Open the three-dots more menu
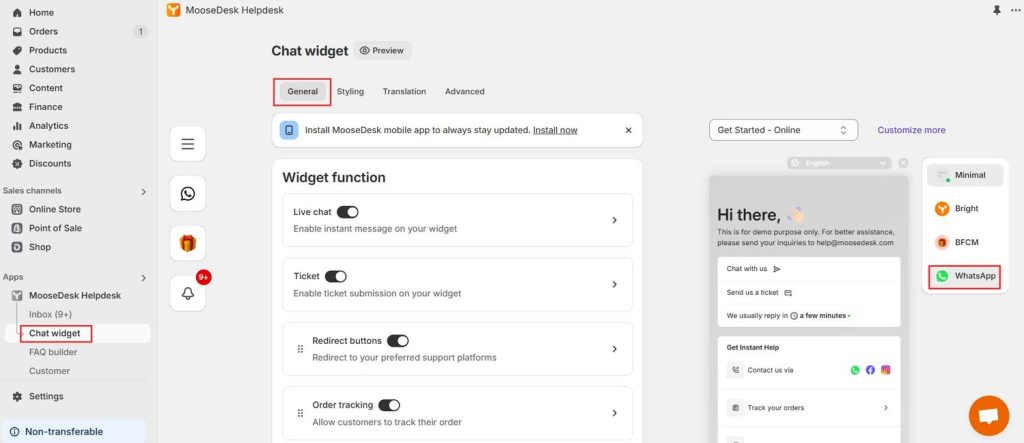1024x443 pixels. pos(1016,10)
